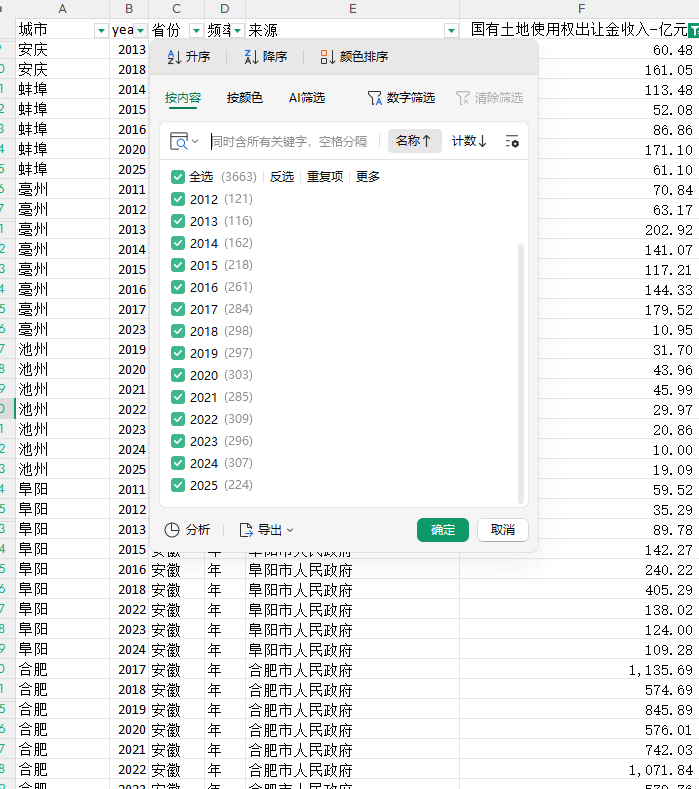Open 省份 column filter dropdown
Viewport: 699px width, 789px height.
196,31
